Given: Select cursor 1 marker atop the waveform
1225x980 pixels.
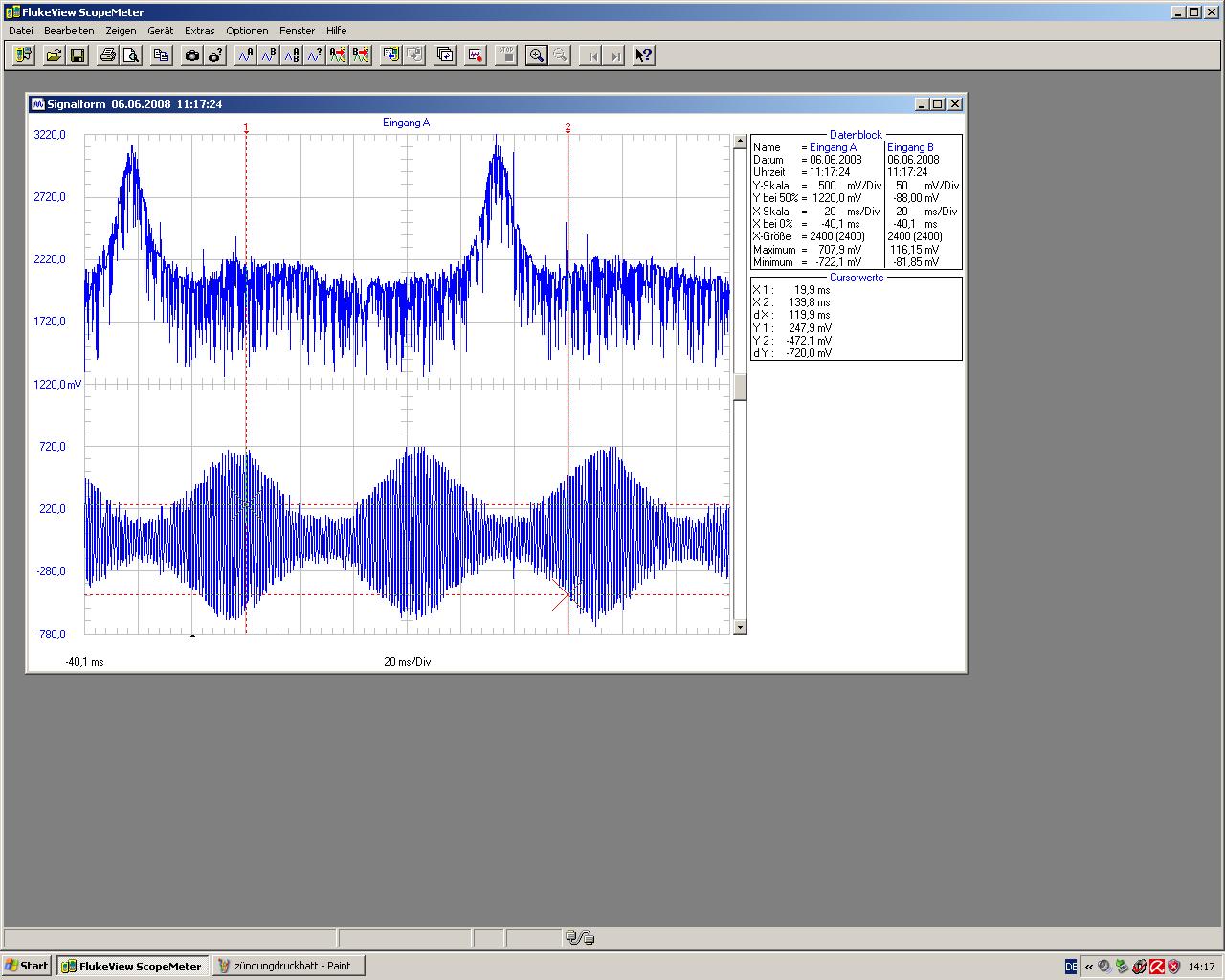Looking at the screenshot, I should pos(246,127).
